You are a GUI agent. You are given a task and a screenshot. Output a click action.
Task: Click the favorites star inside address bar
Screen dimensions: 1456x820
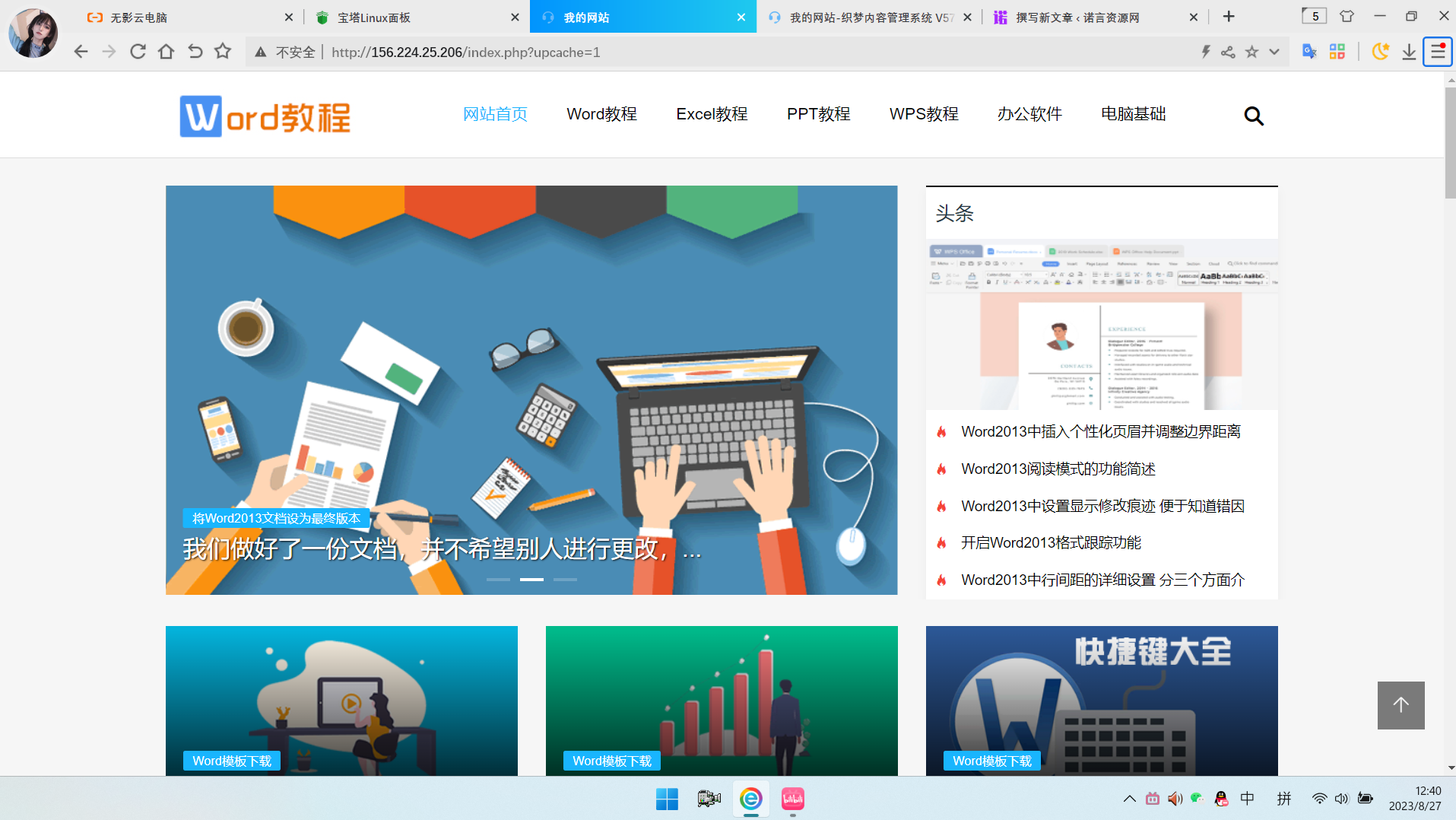click(1251, 52)
